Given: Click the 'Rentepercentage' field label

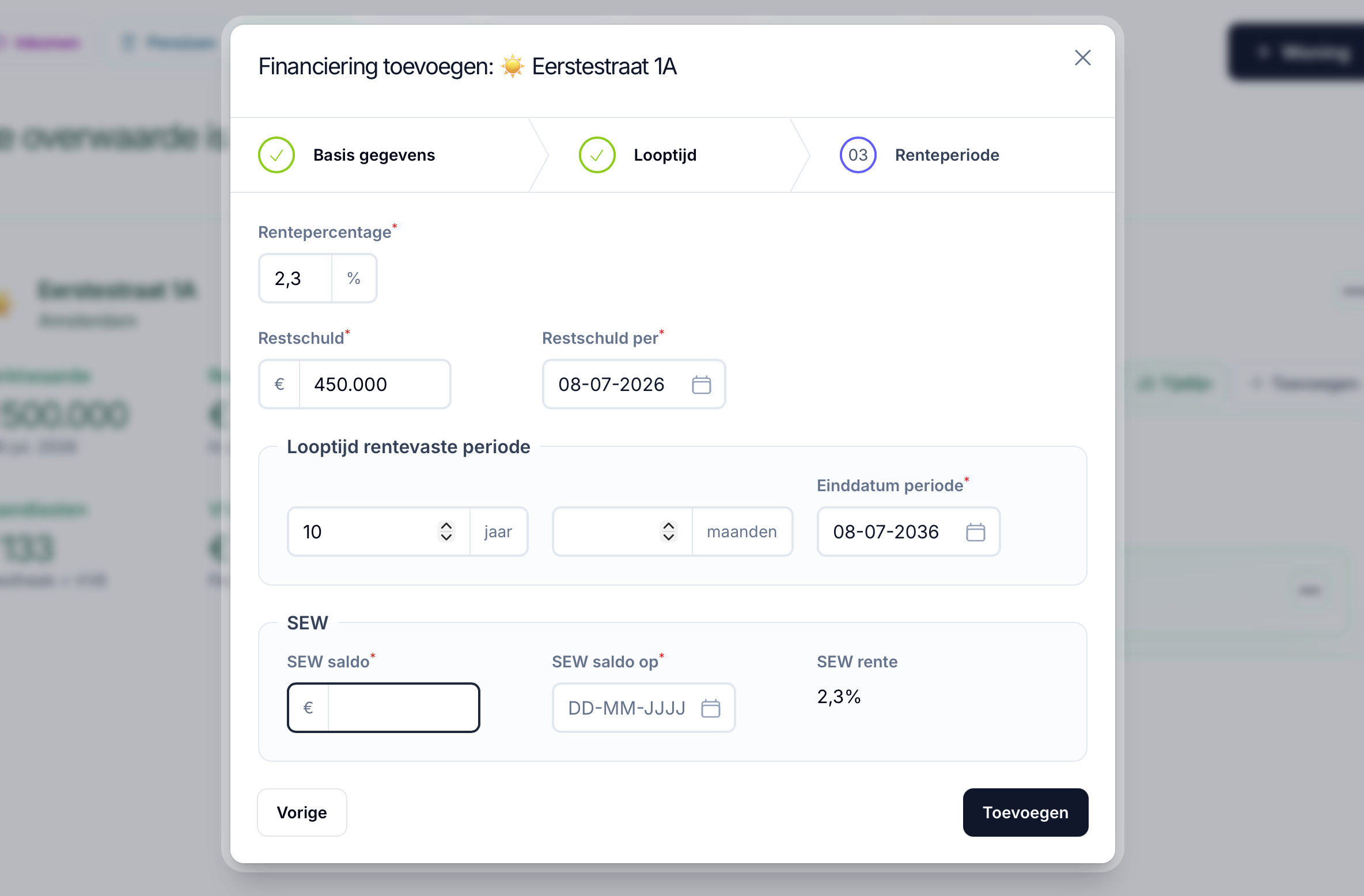Looking at the screenshot, I should click(x=325, y=232).
